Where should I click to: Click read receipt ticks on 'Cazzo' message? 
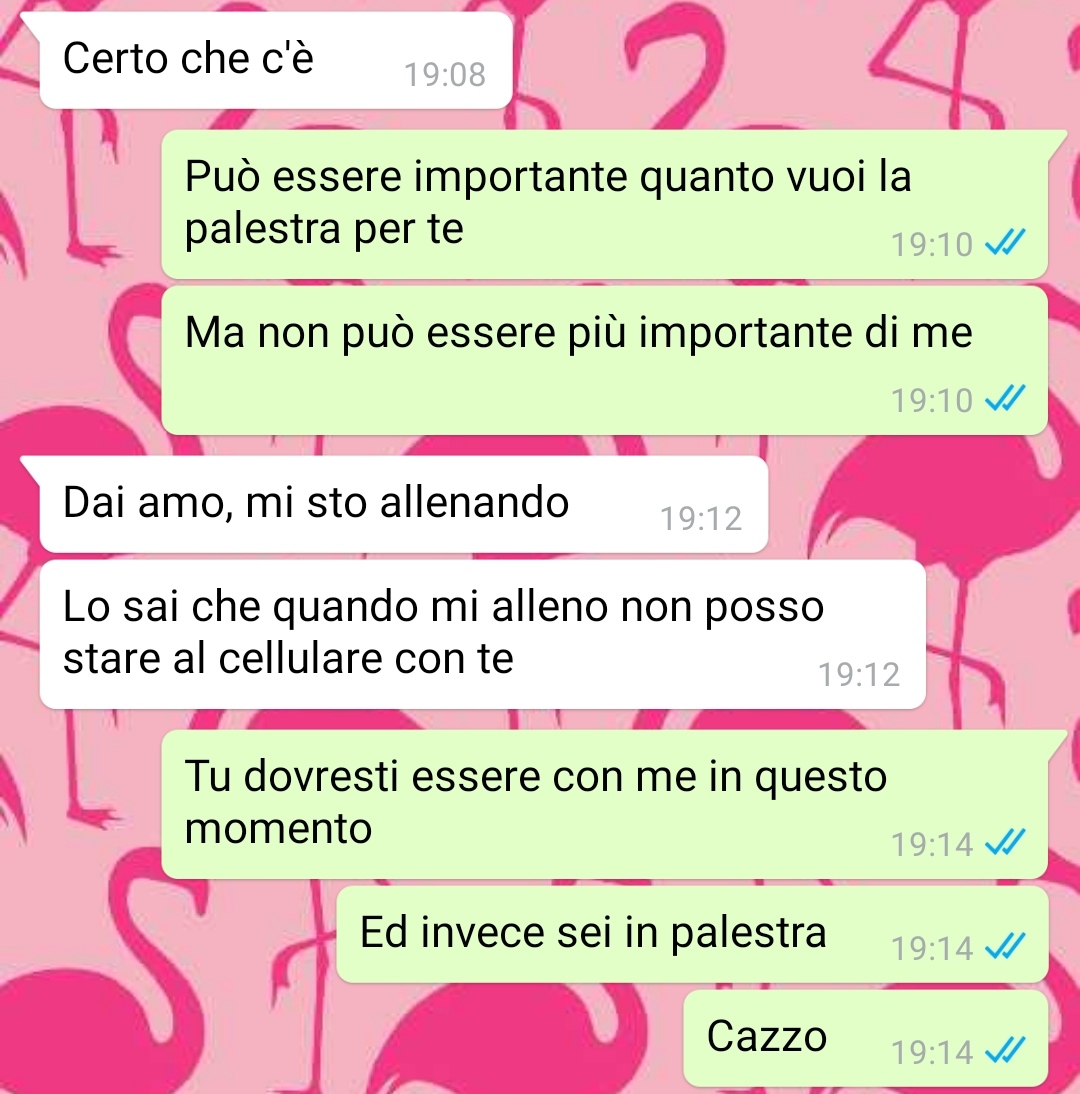[x=1005, y=1050]
